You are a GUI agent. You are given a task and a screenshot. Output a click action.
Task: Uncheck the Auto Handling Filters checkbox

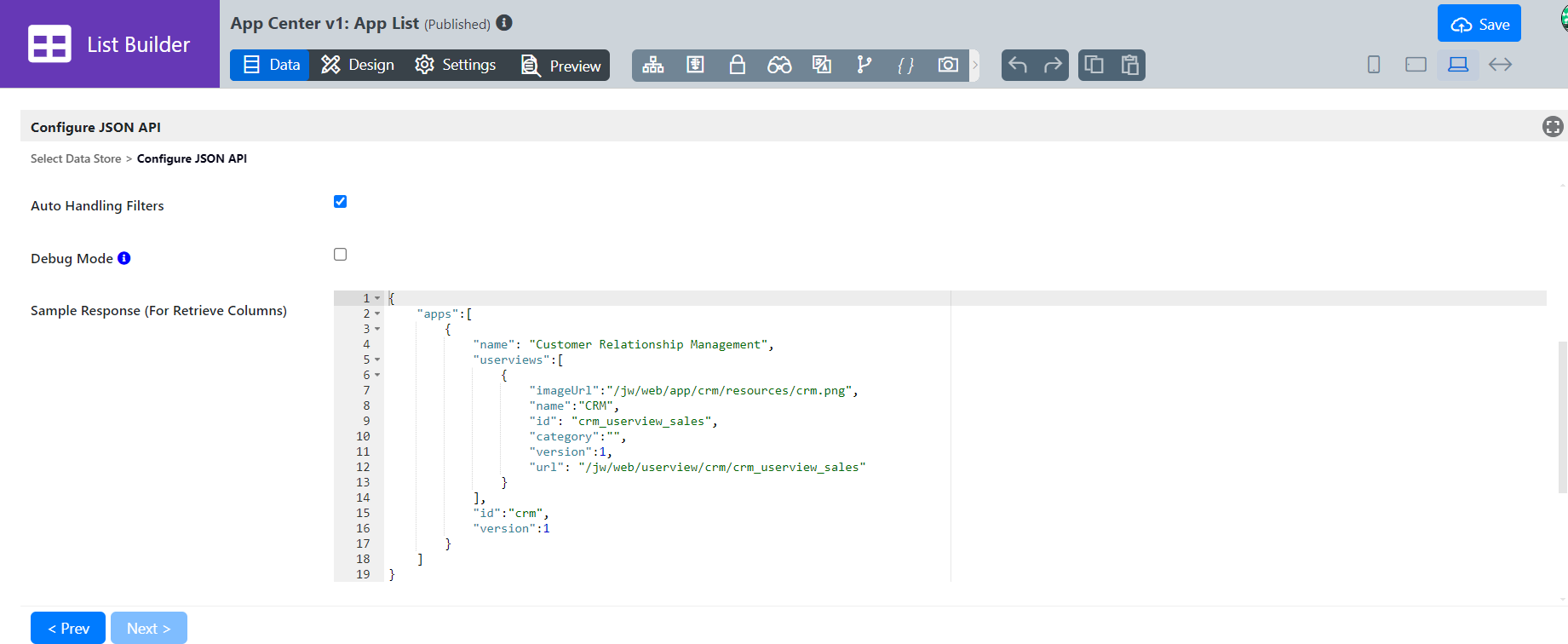point(341,202)
